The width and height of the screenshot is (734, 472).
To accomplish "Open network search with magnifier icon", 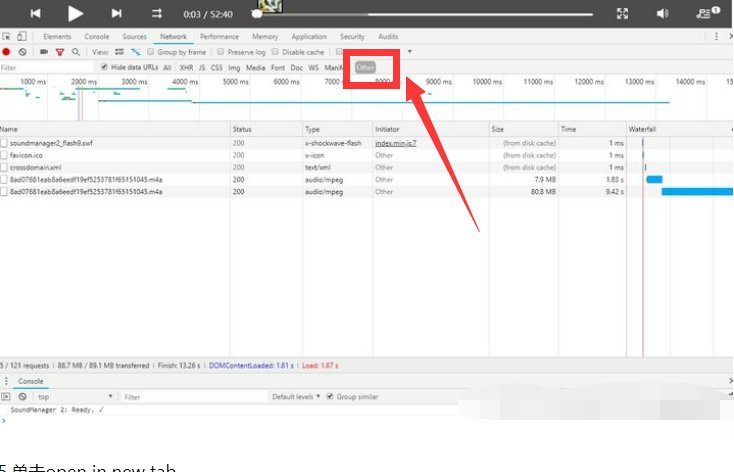I will pos(75,52).
